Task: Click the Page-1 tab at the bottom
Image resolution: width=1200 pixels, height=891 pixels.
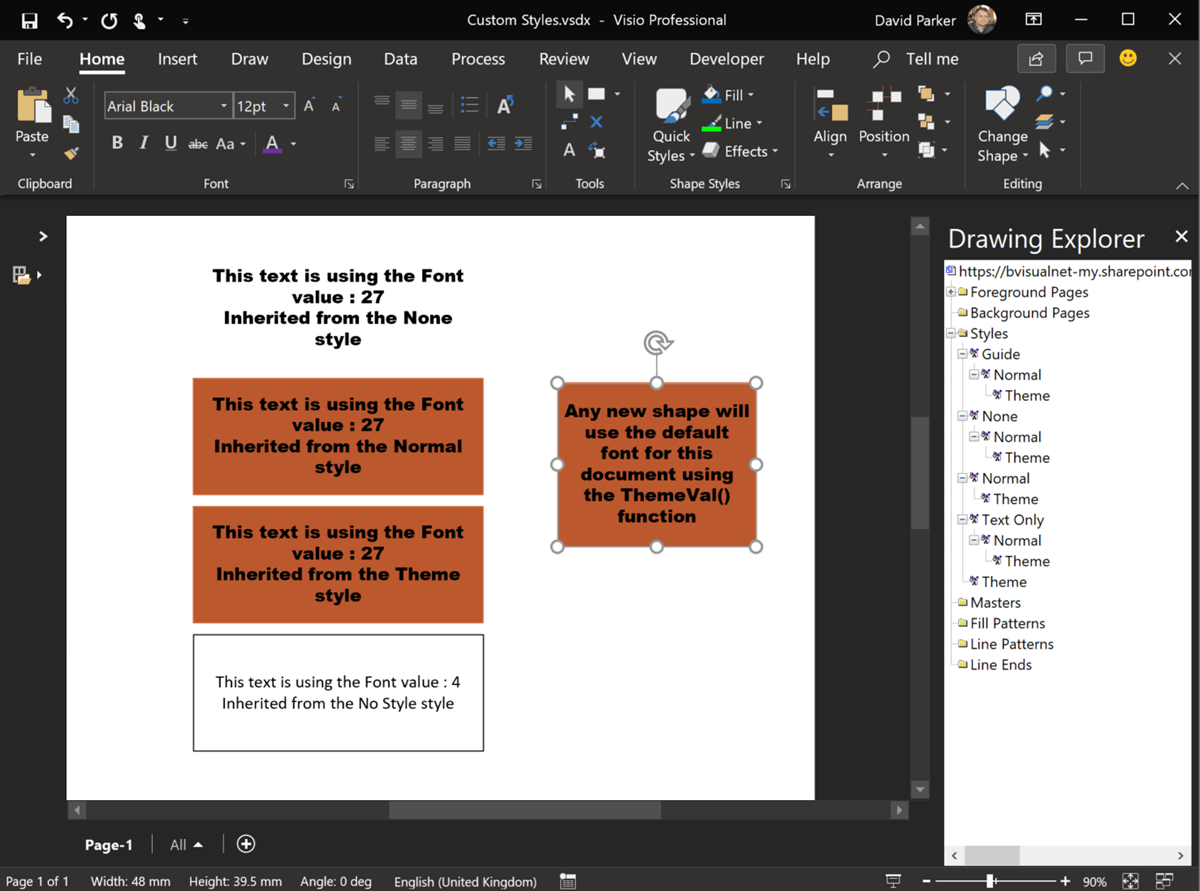Action: [x=108, y=844]
